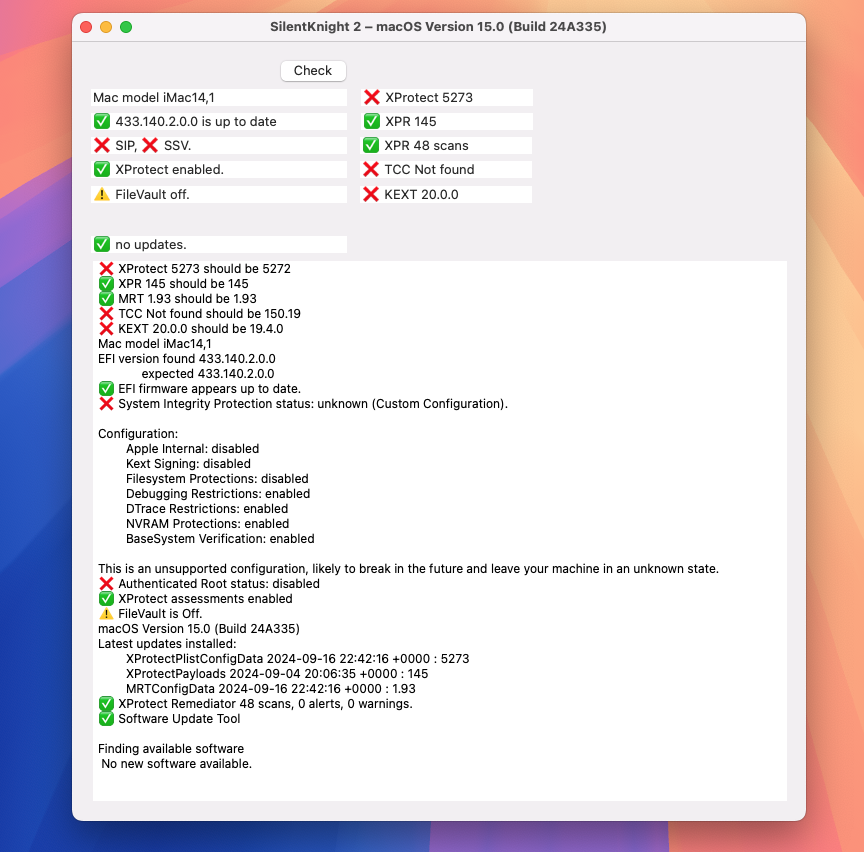This screenshot has width=864, height=852.
Task: Minimize the window with the yellow button
Action: click(x=106, y=27)
